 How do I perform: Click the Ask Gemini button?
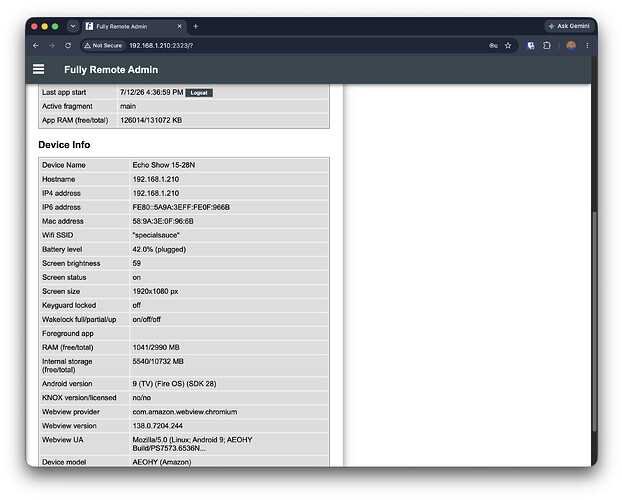pos(569,26)
